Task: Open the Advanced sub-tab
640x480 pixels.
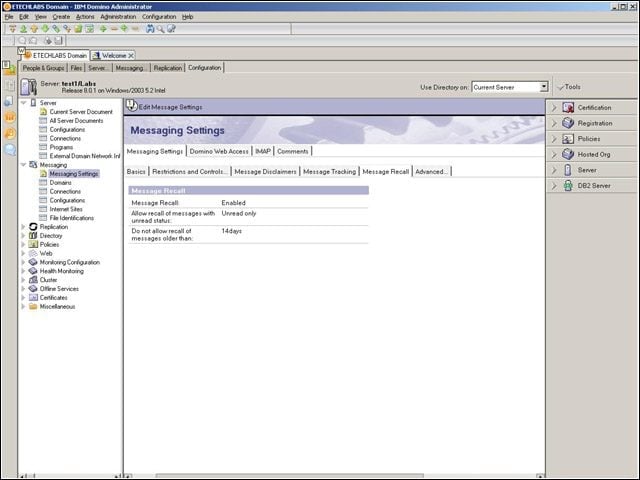Action: click(x=431, y=172)
